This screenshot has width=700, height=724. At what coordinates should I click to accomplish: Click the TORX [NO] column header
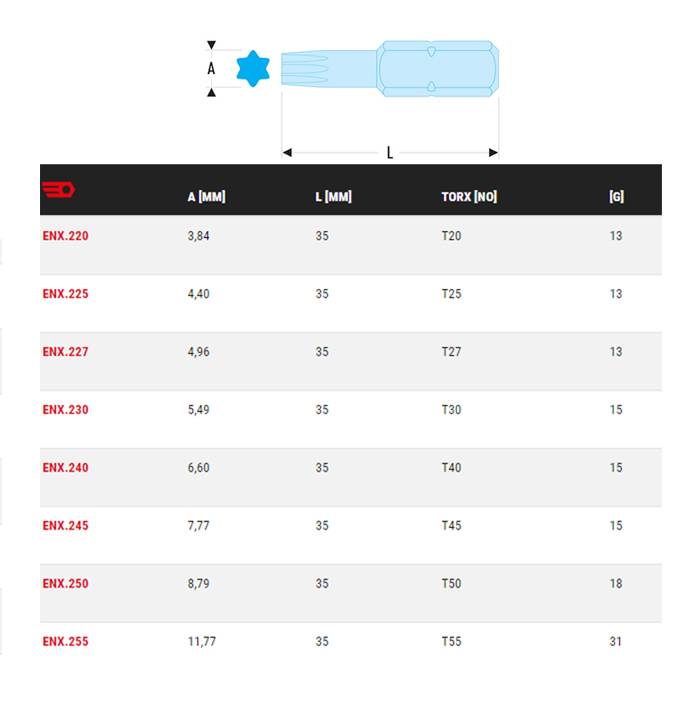(x=469, y=197)
